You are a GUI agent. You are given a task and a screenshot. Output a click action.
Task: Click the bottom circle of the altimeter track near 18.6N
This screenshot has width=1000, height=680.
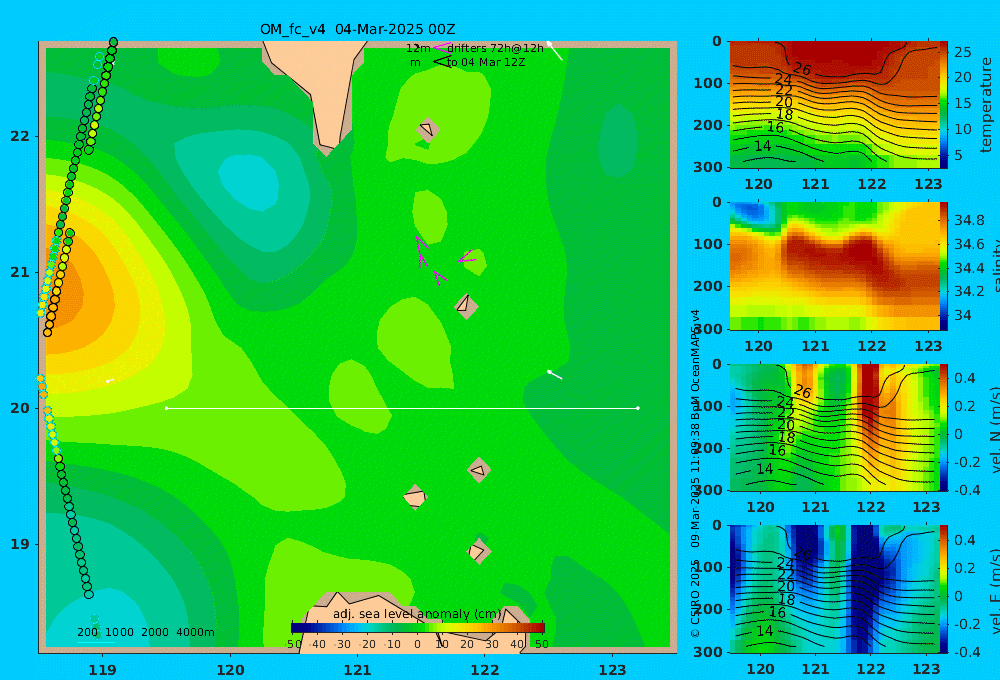click(89, 594)
